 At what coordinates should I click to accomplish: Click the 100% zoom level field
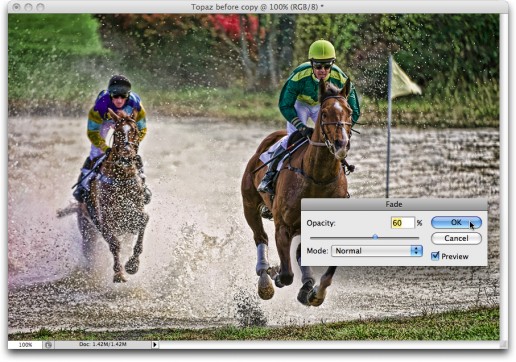[x=25, y=345]
